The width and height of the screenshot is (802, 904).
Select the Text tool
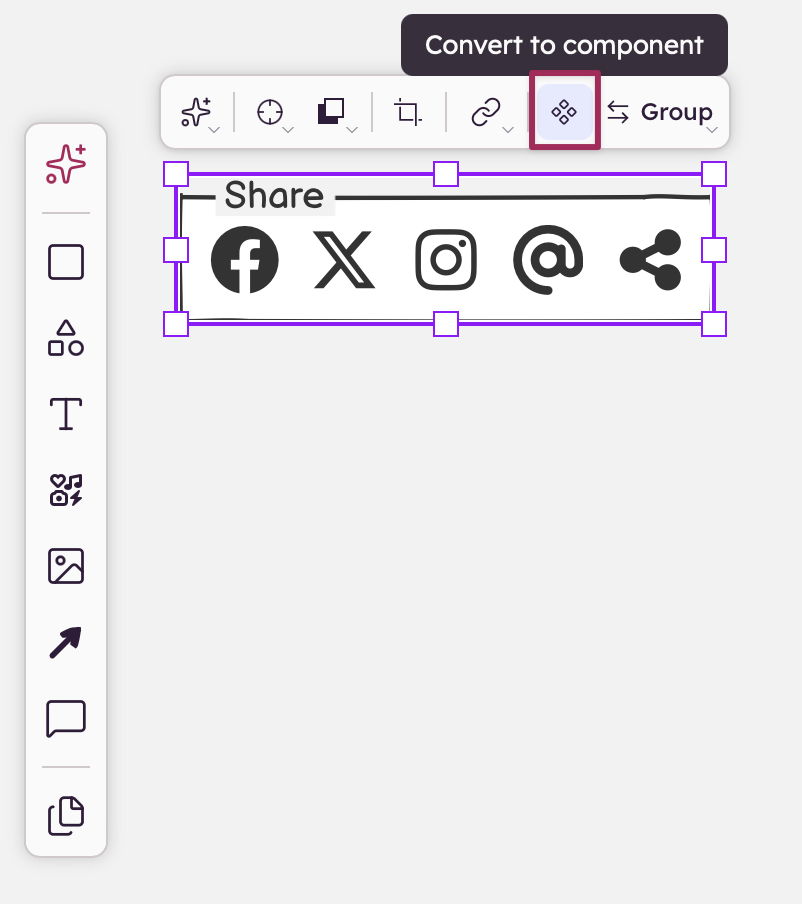click(66, 414)
